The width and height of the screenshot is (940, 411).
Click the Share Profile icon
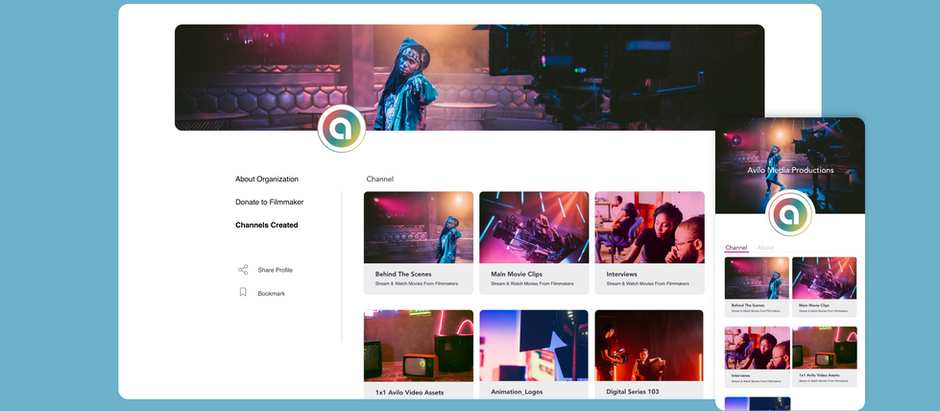coord(243,270)
